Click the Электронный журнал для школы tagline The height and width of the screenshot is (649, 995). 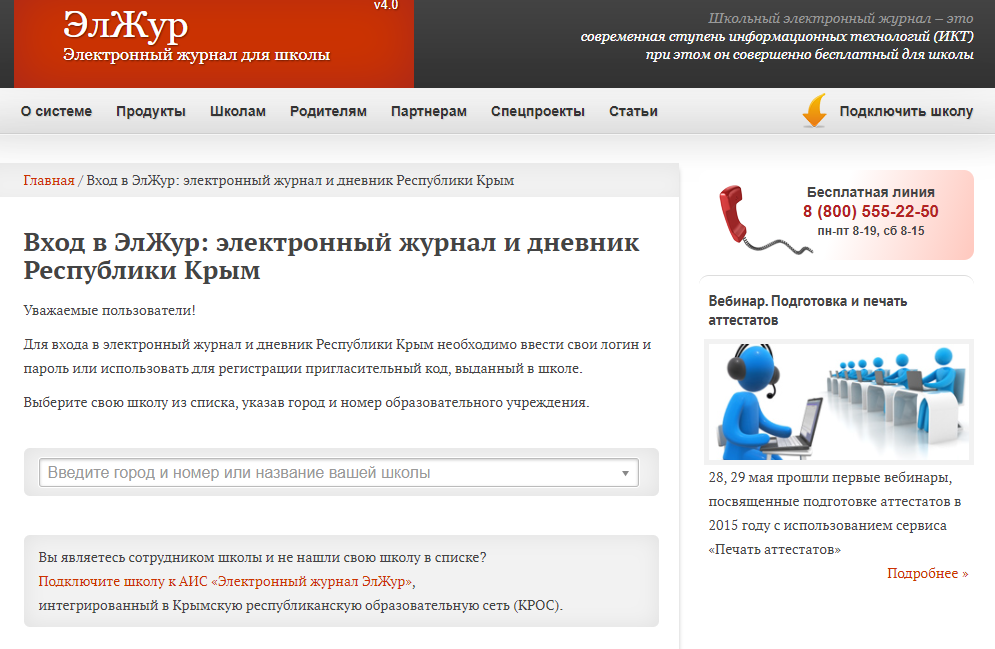[x=197, y=55]
